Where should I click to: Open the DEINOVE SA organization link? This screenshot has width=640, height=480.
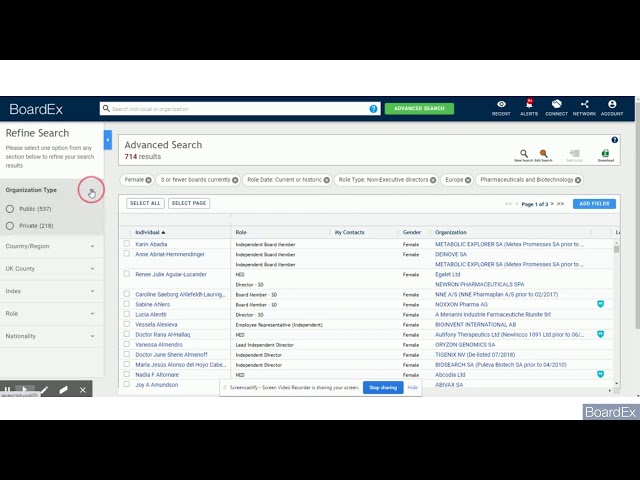coord(451,254)
